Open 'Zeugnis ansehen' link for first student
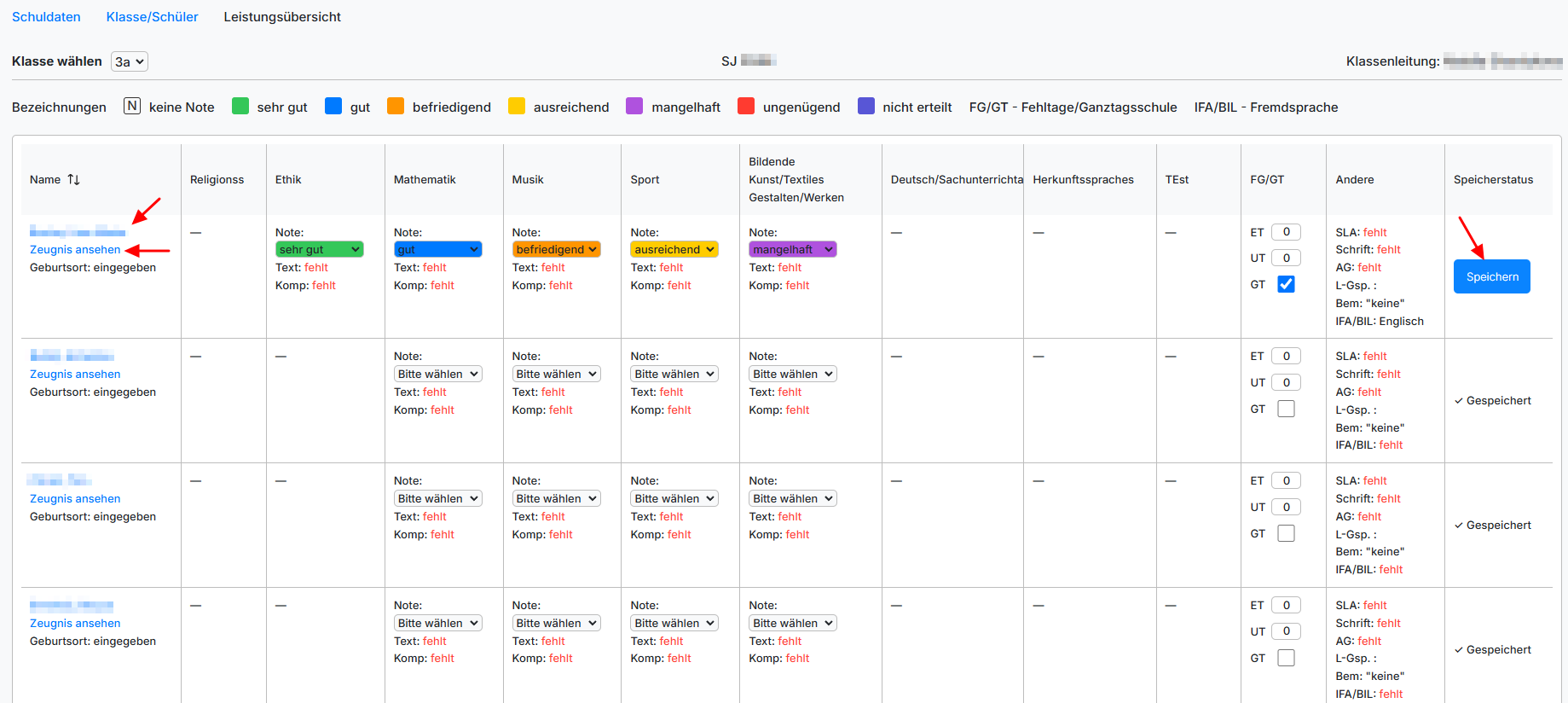Viewport: 1568px width, 703px height. 75,250
